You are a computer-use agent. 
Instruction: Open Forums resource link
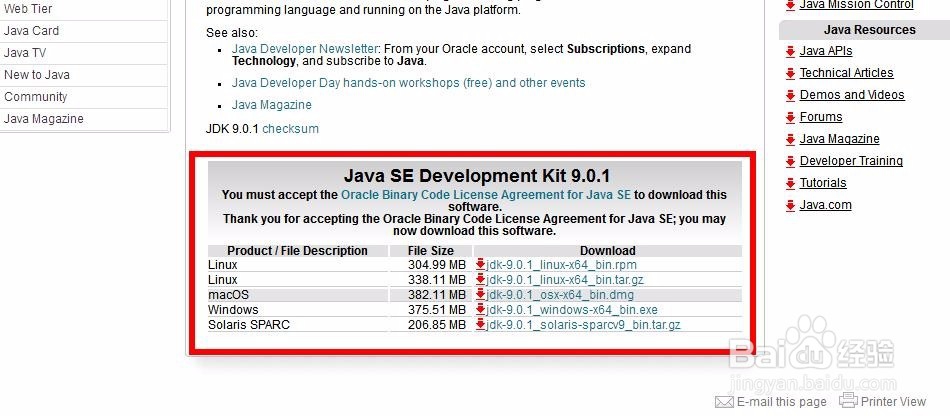tap(821, 117)
